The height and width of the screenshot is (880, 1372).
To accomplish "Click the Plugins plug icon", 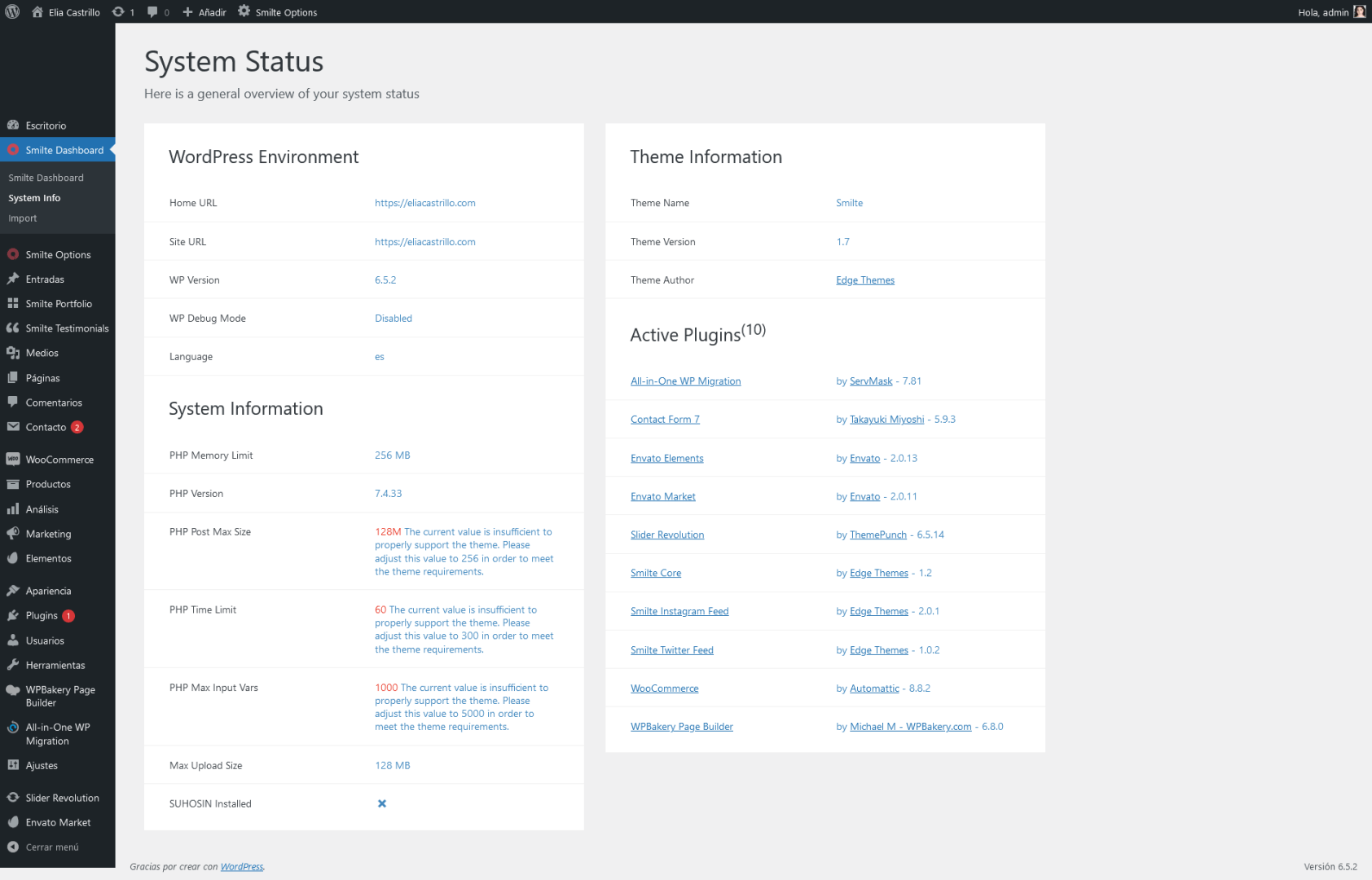I will tap(13, 615).
